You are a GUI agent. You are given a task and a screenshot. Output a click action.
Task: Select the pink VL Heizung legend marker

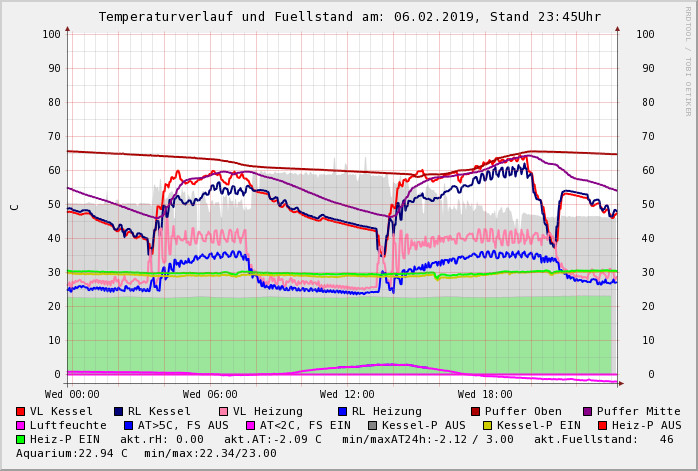pyautogui.click(x=224, y=411)
